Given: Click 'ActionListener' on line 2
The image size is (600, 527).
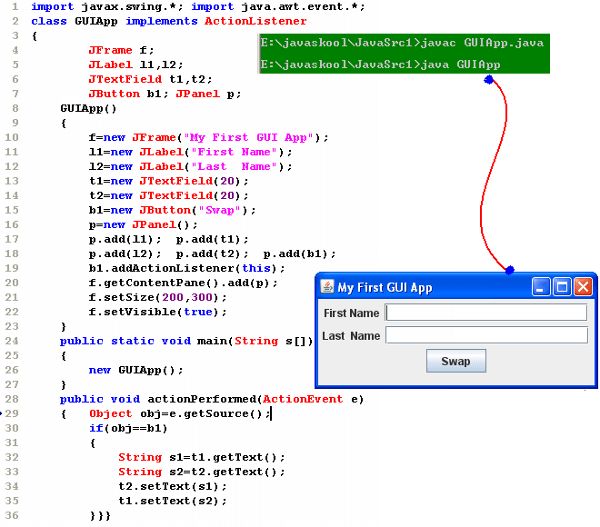Looking at the screenshot, I should (255, 21).
